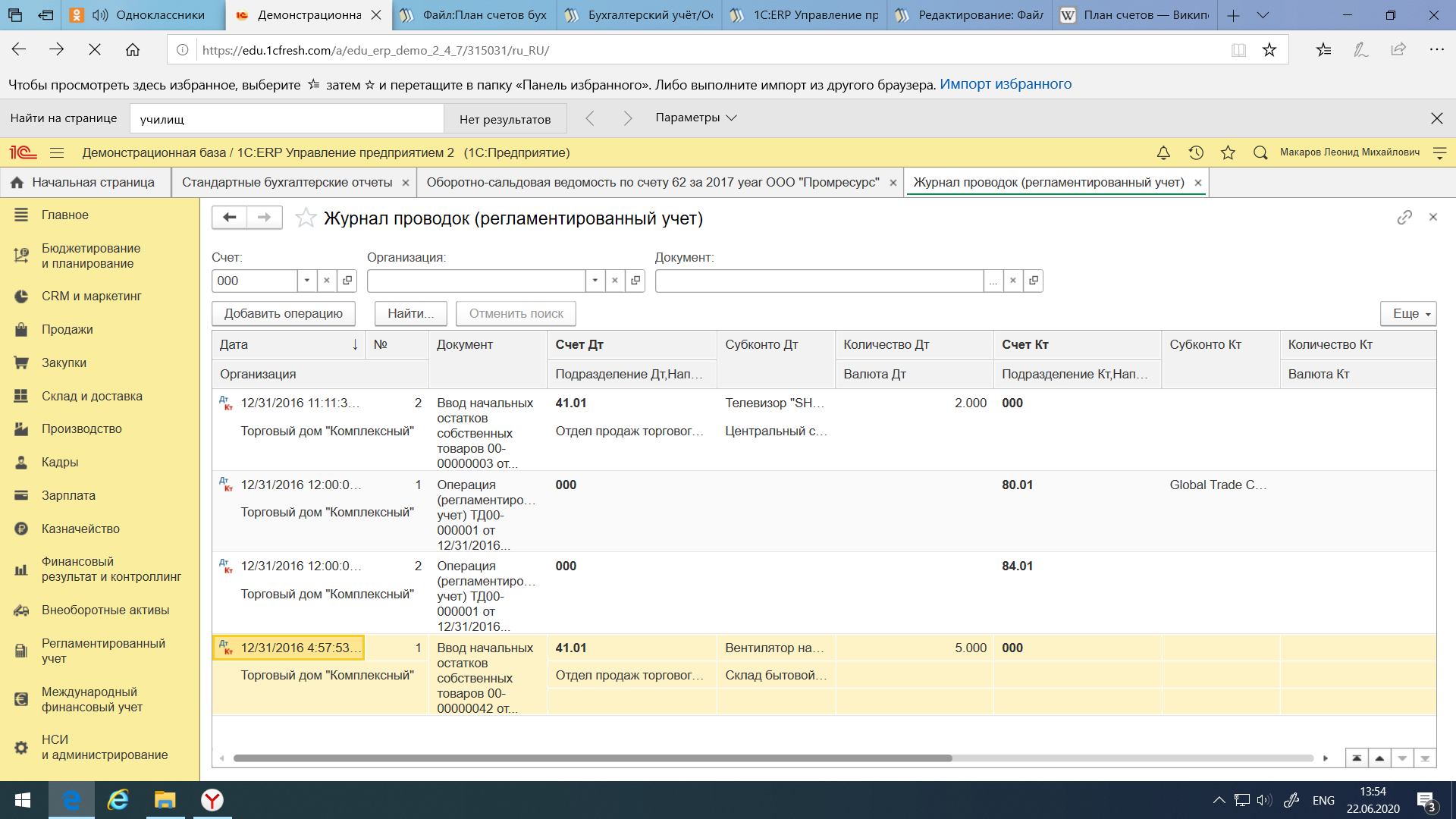Image resolution: width=1456 pixels, height=819 pixels.
Task: Open the Организация dropdown list
Action: [x=595, y=281]
